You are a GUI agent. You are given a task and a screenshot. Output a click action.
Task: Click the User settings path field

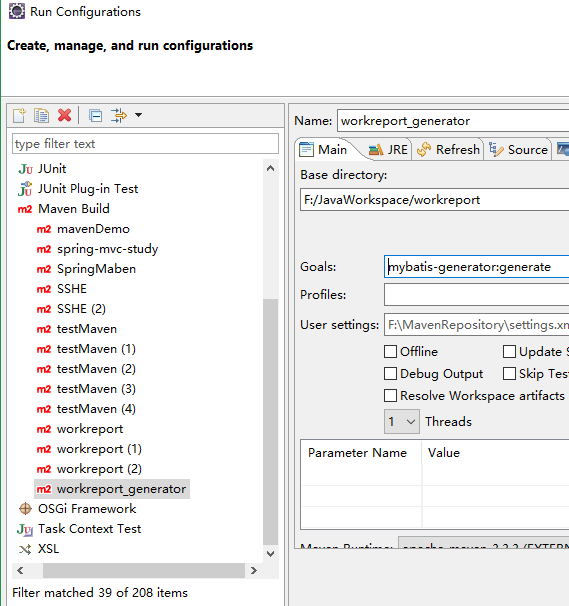point(476,325)
